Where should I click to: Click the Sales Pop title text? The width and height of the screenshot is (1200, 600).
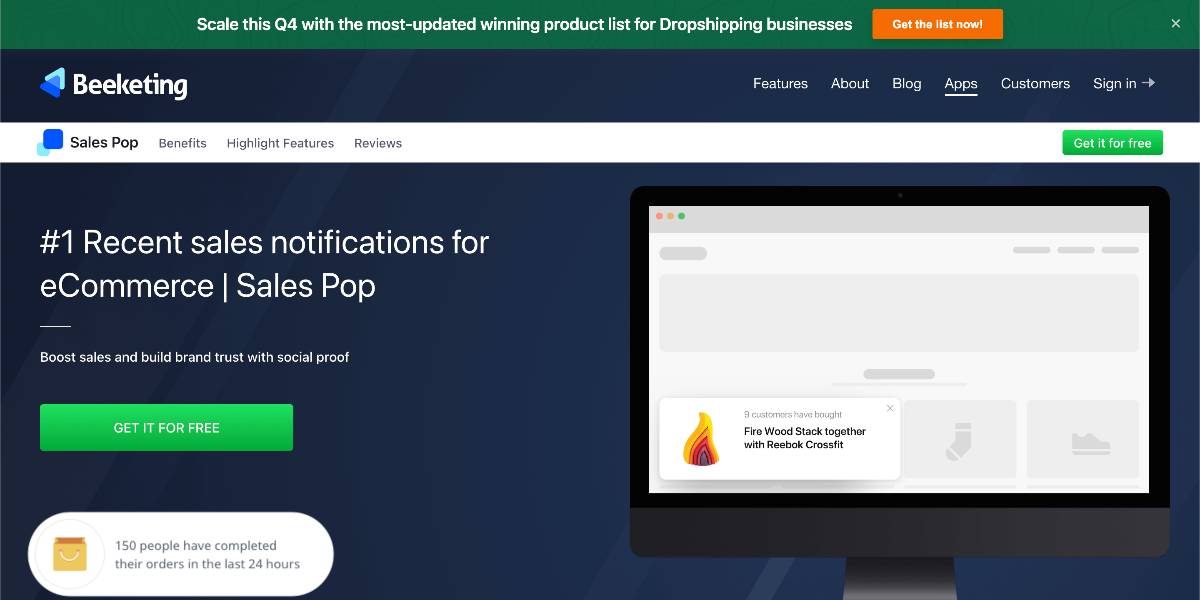coord(104,142)
